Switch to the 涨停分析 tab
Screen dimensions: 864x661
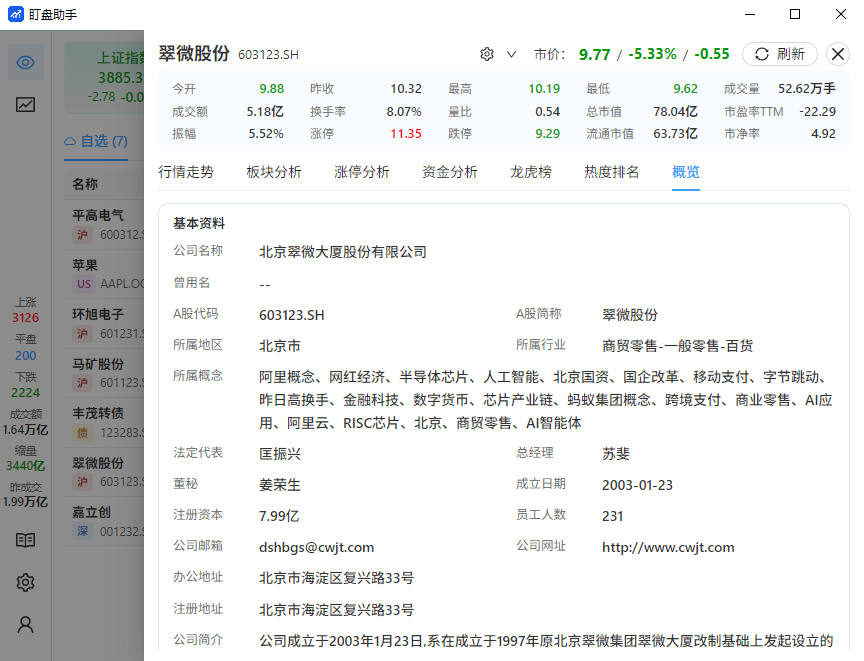pos(361,172)
